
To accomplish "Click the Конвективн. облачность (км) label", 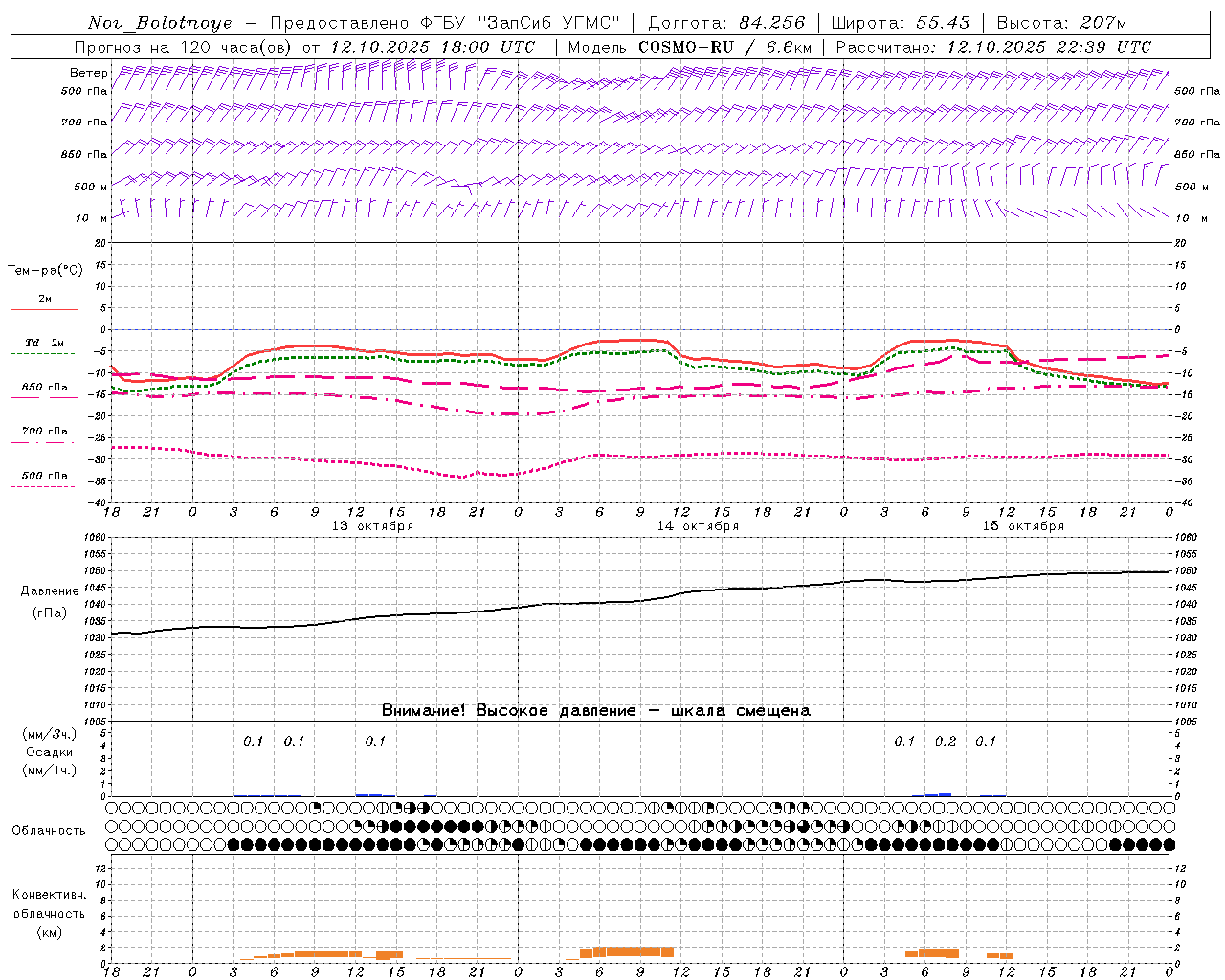I will coord(49,913).
